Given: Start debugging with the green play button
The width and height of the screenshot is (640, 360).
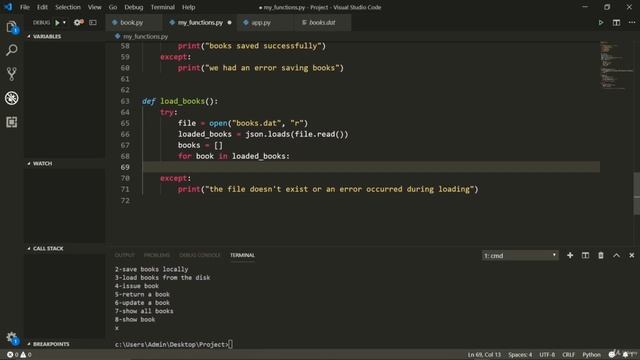Looking at the screenshot, I should point(57,23).
